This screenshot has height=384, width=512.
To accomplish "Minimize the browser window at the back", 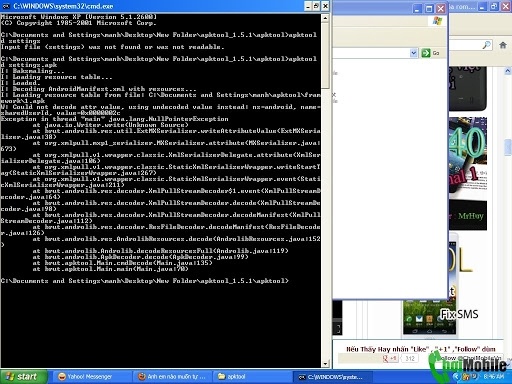I will (x=482, y=6).
